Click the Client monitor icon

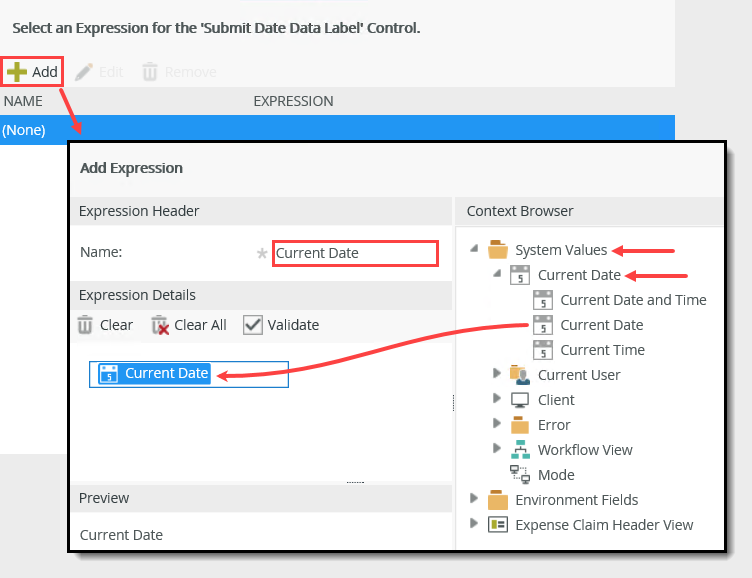[520, 400]
